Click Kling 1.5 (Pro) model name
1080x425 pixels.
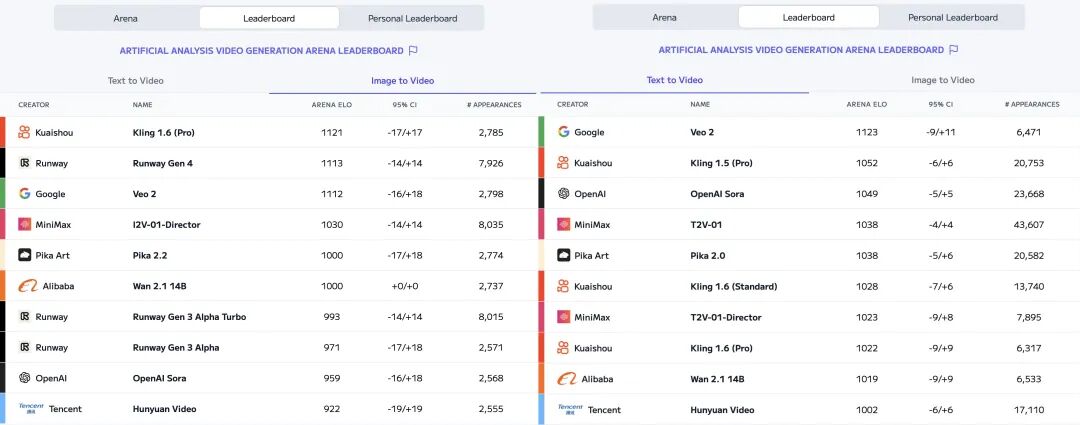(x=721, y=163)
